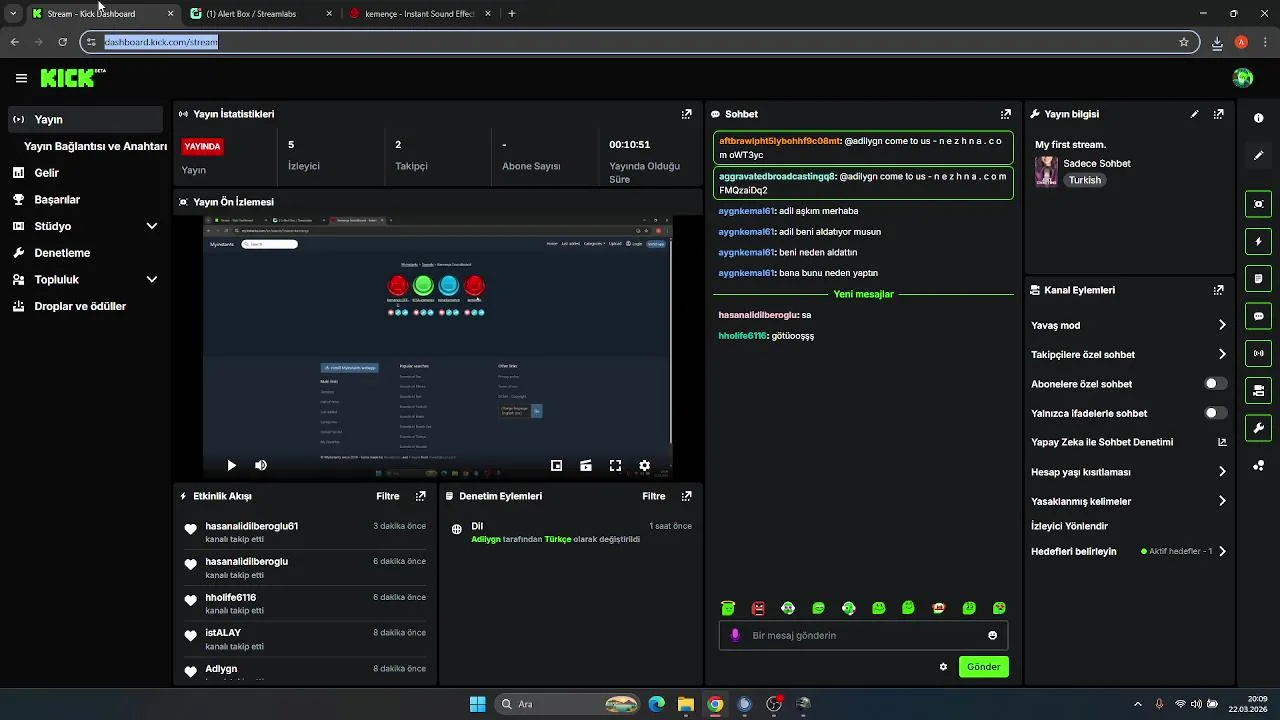Play the stream preview
1280x720 pixels.
231,465
